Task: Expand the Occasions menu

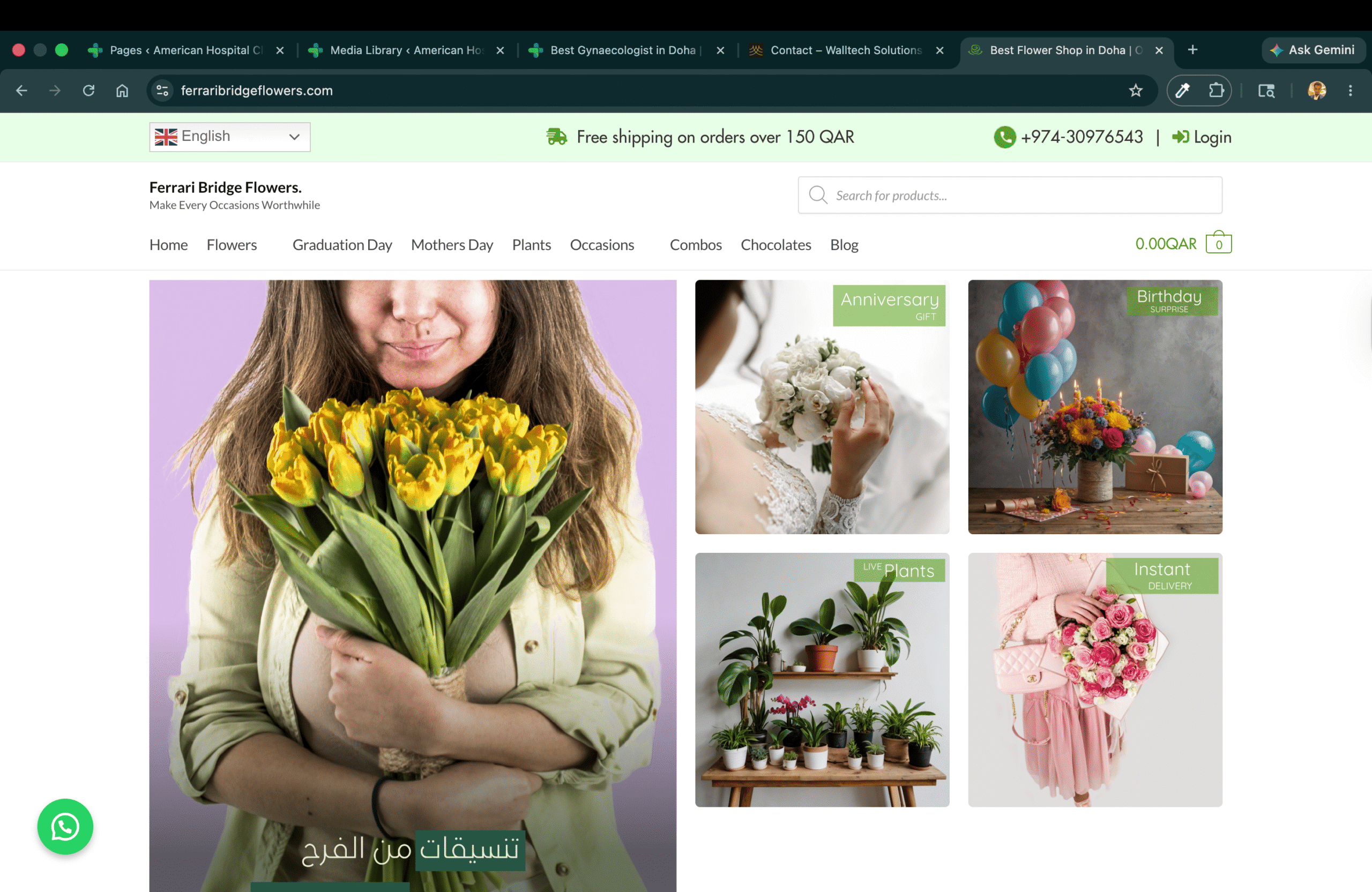Action: 601,245
